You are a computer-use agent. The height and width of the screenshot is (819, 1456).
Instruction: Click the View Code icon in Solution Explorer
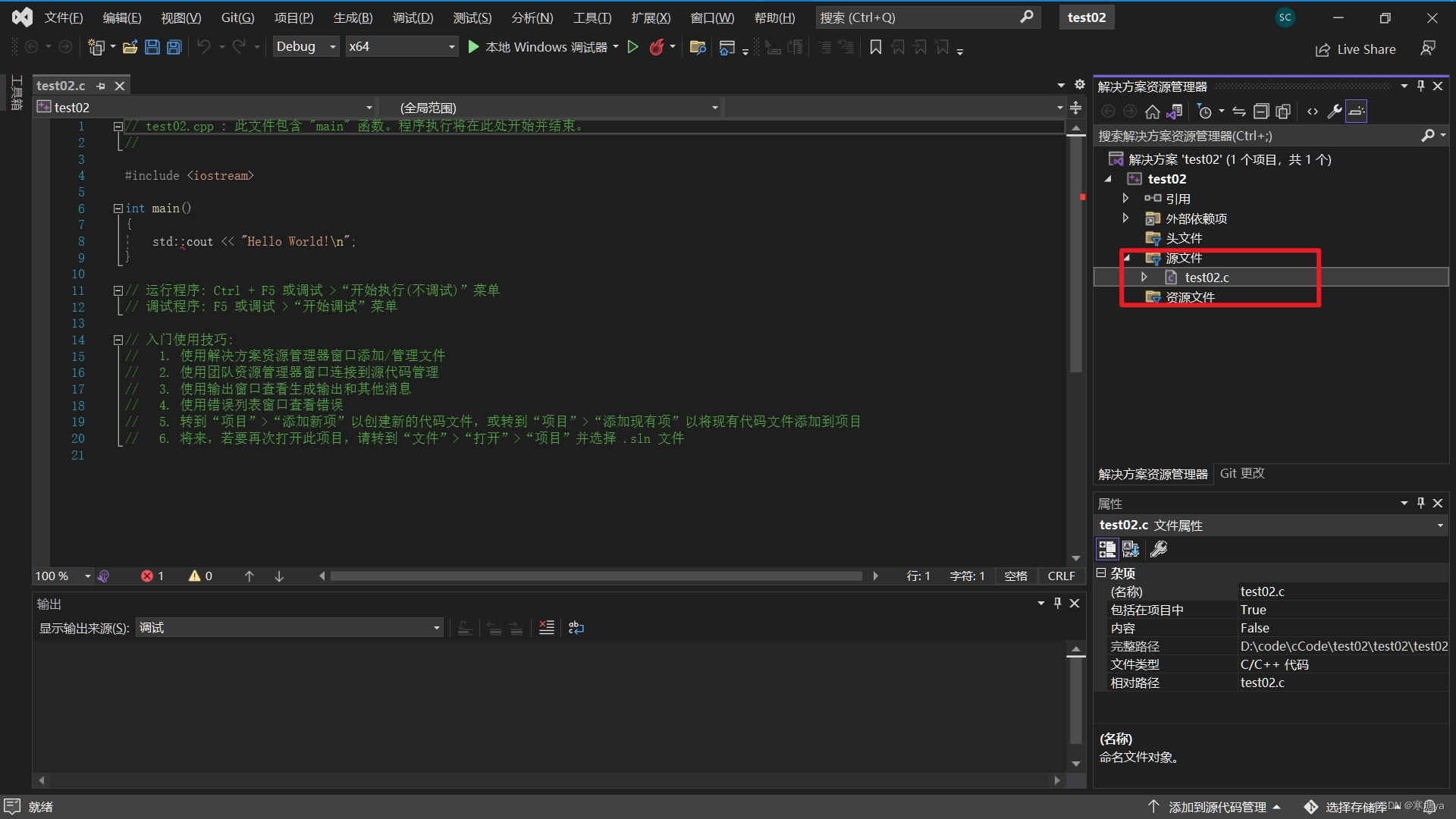(1313, 111)
